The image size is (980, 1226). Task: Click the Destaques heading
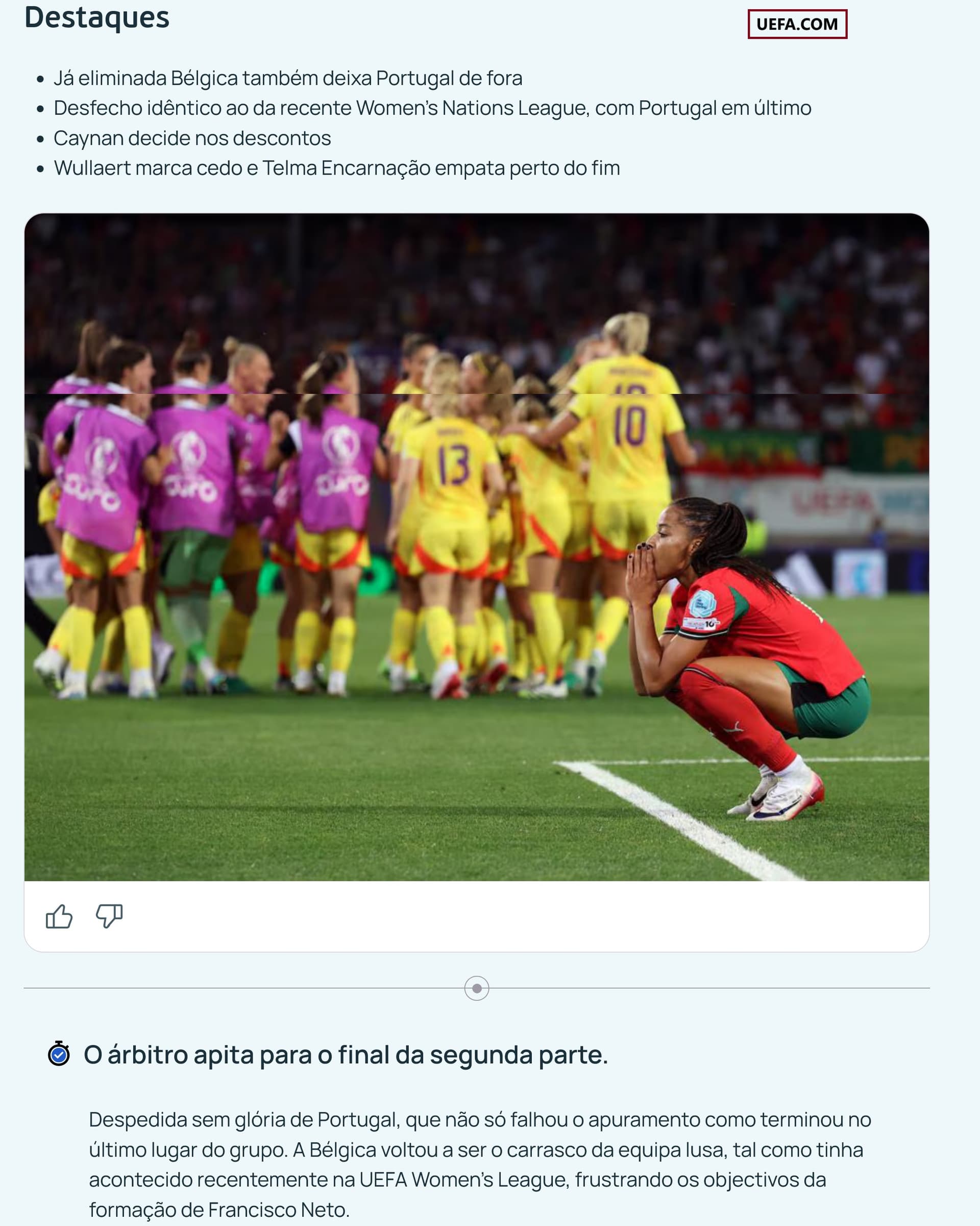coord(96,17)
